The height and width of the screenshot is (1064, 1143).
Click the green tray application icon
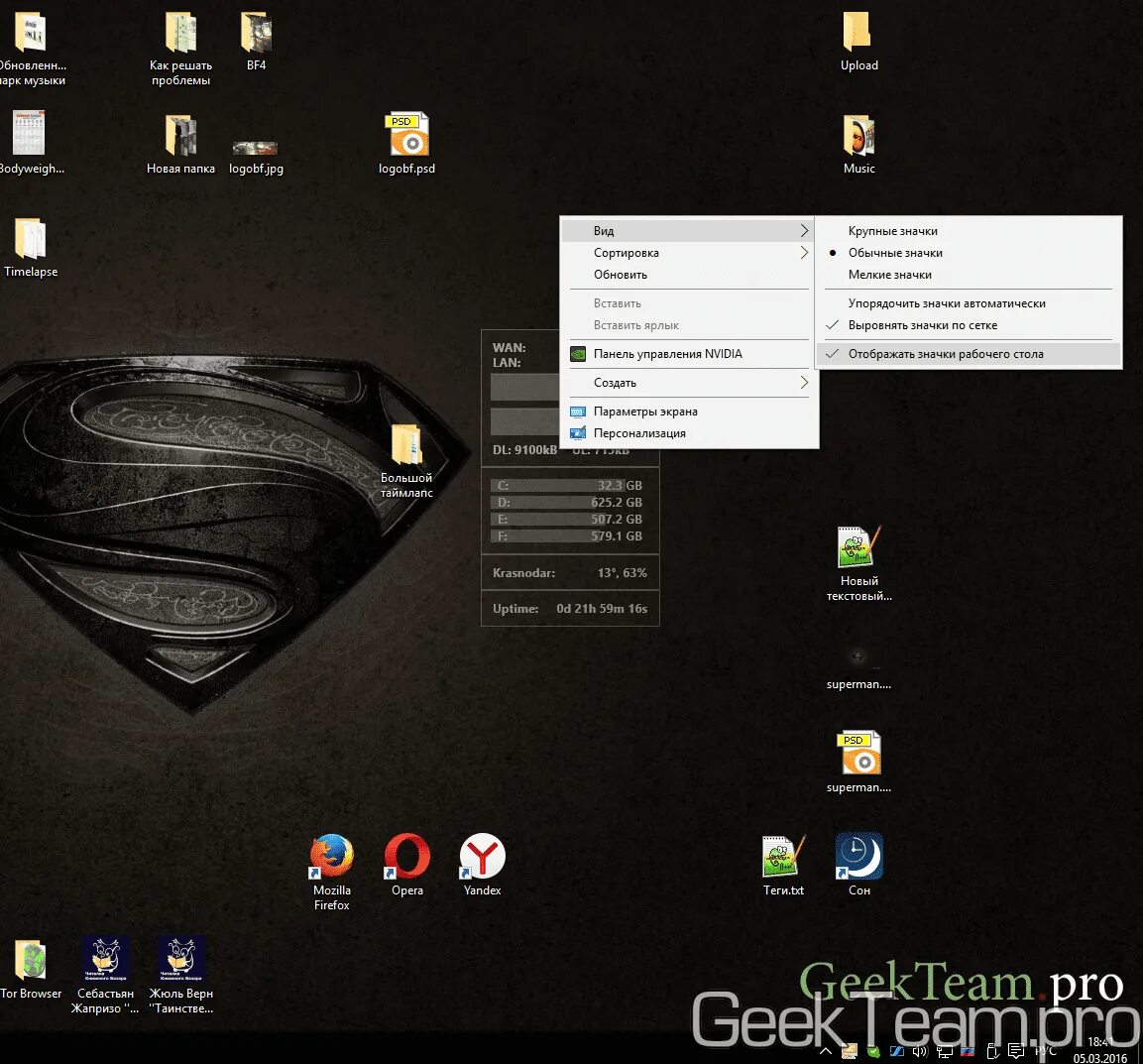(x=873, y=1051)
